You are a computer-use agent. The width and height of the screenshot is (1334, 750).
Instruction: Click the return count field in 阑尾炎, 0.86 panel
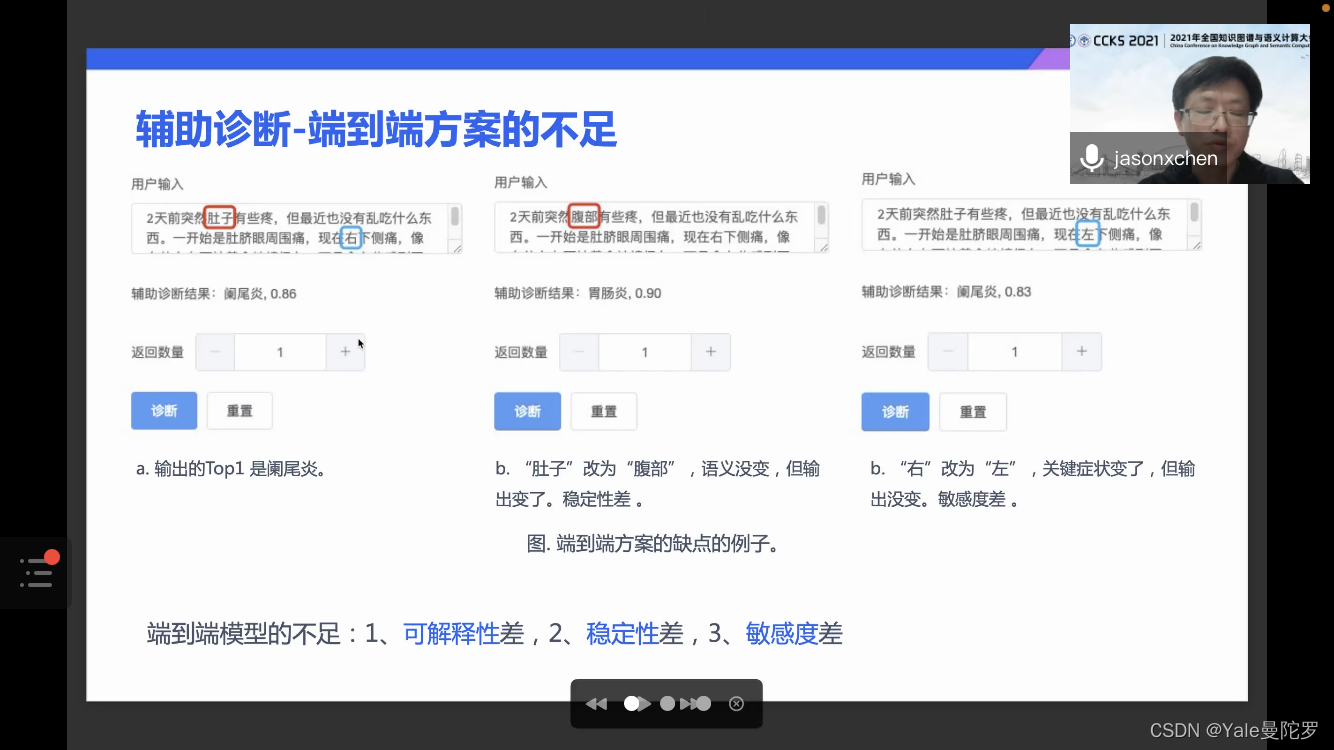(x=280, y=352)
